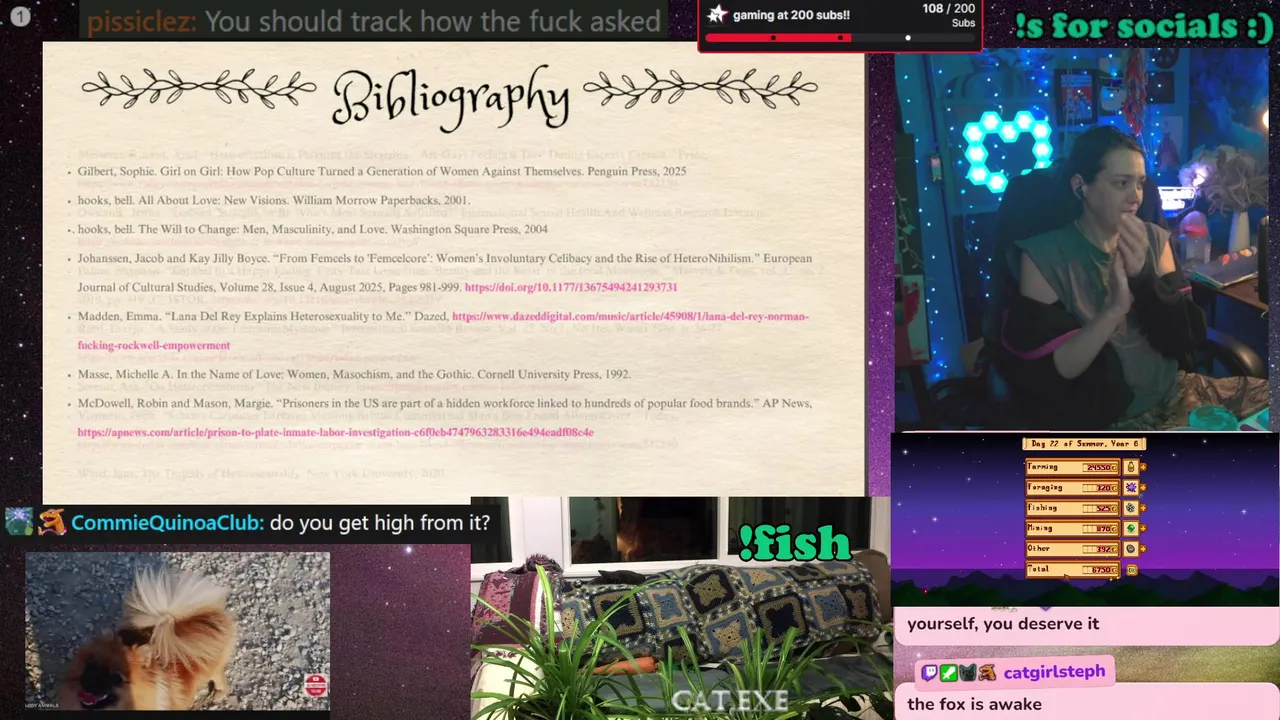Screen dimensions: 1280x720
Task: Click the green sword moderator badge
Action: point(948,673)
